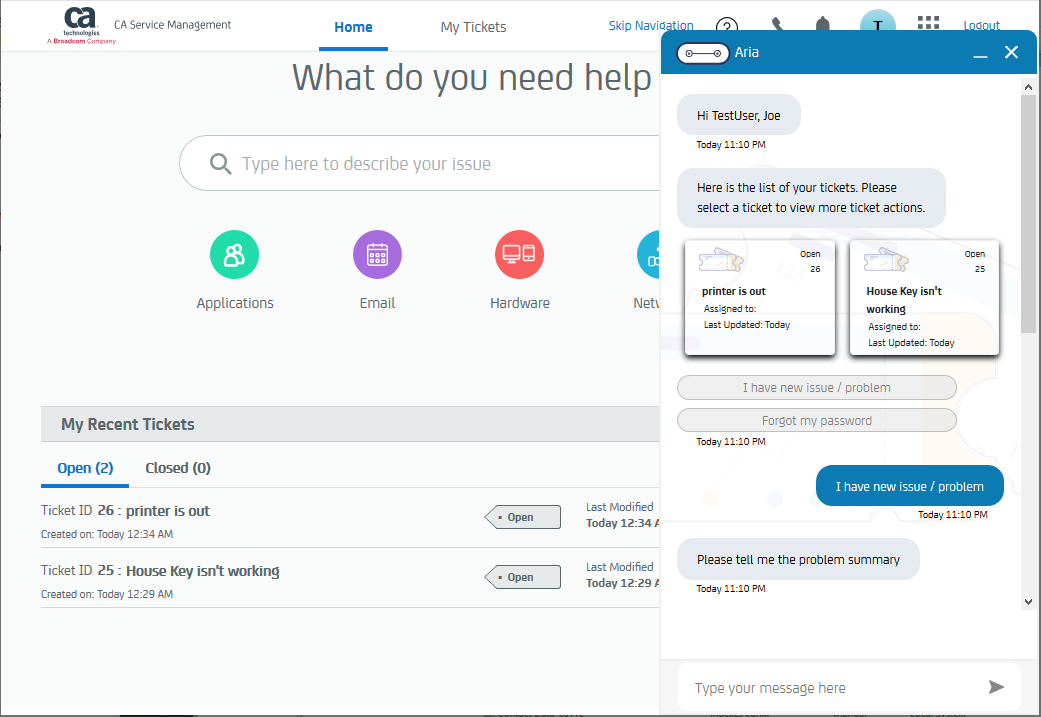
Task: Click the chat vertical scrollbar thumb
Action: [1028, 213]
